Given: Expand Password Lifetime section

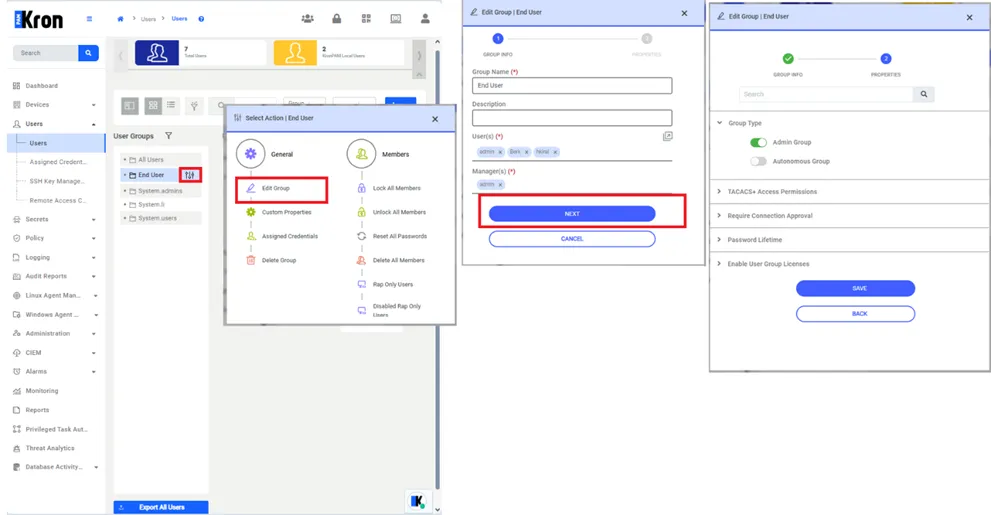Looking at the screenshot, I should pyautogui.click(x=719, y=239).
